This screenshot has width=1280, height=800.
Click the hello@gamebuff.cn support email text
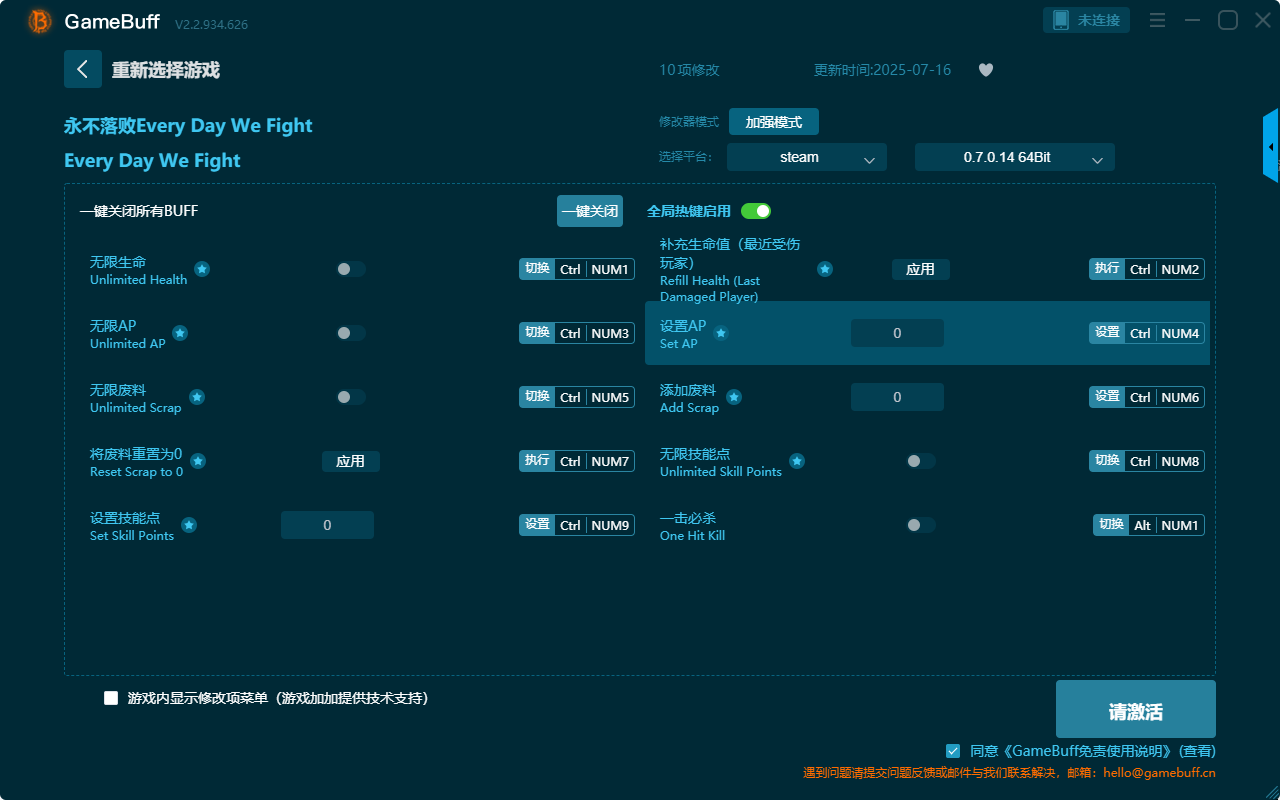pyautogui.click(x=1159, y=773)
